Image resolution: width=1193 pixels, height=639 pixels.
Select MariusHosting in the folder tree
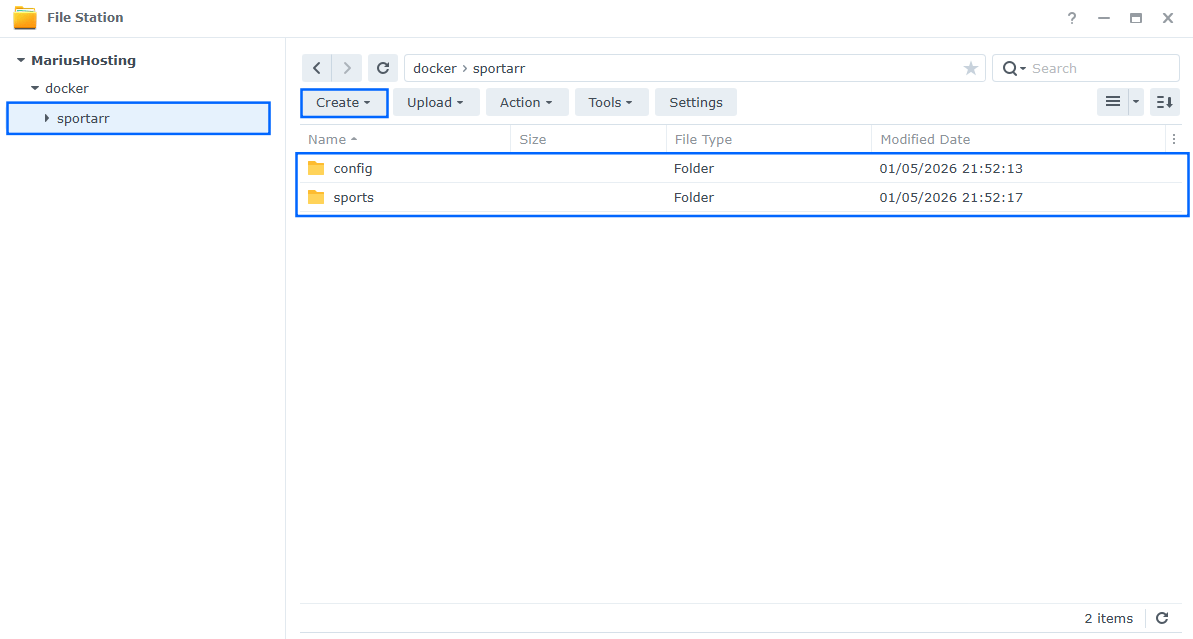coord(85,60)
